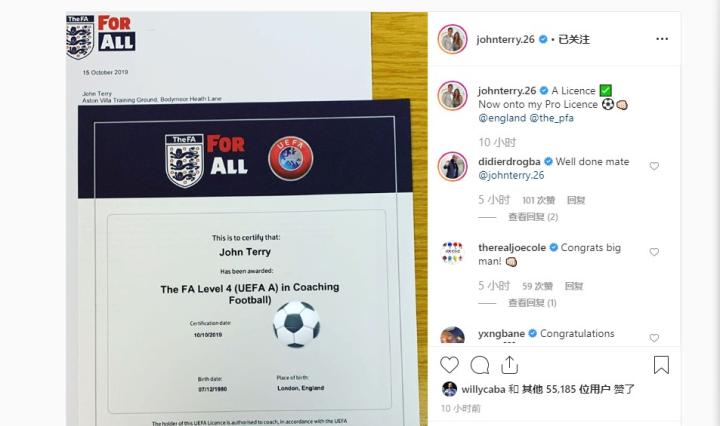Save post with bookmark icon
Image resolution: width=720 pixels, height=426 pixels.
click(x=661, y=365)
